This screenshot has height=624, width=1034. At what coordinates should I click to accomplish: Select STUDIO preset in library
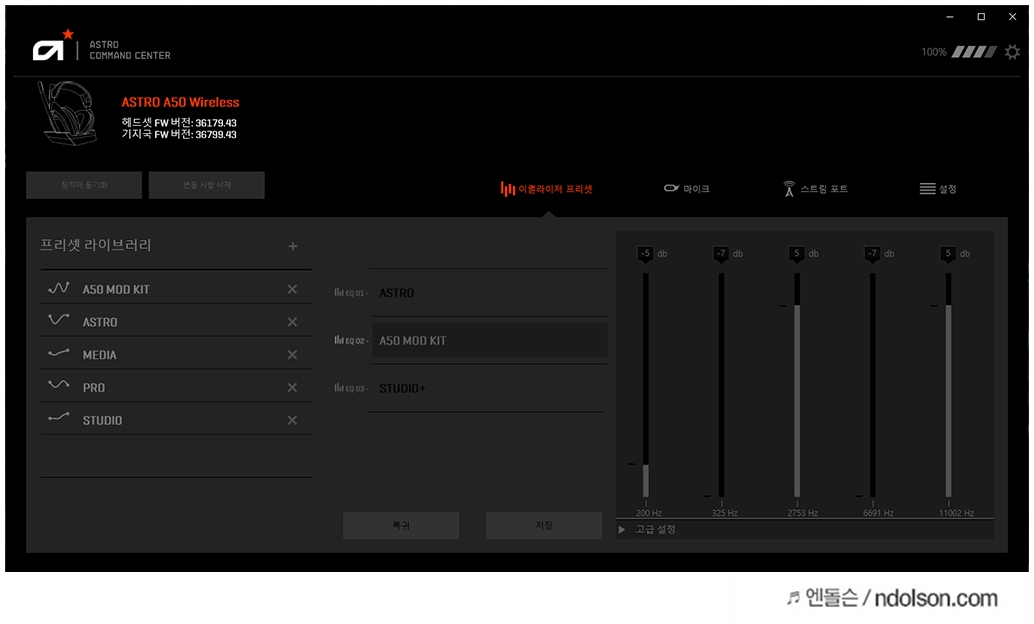[175, 419]
